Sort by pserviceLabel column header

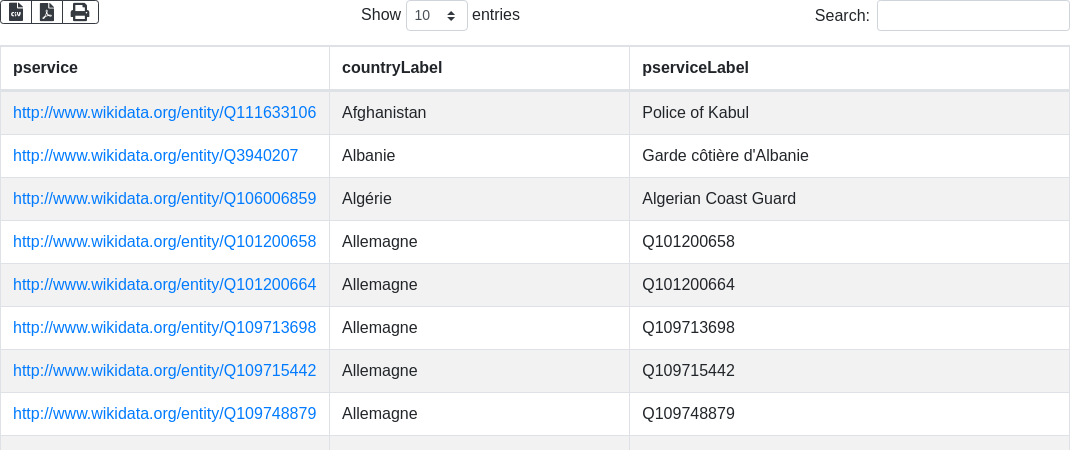point(695,68)
